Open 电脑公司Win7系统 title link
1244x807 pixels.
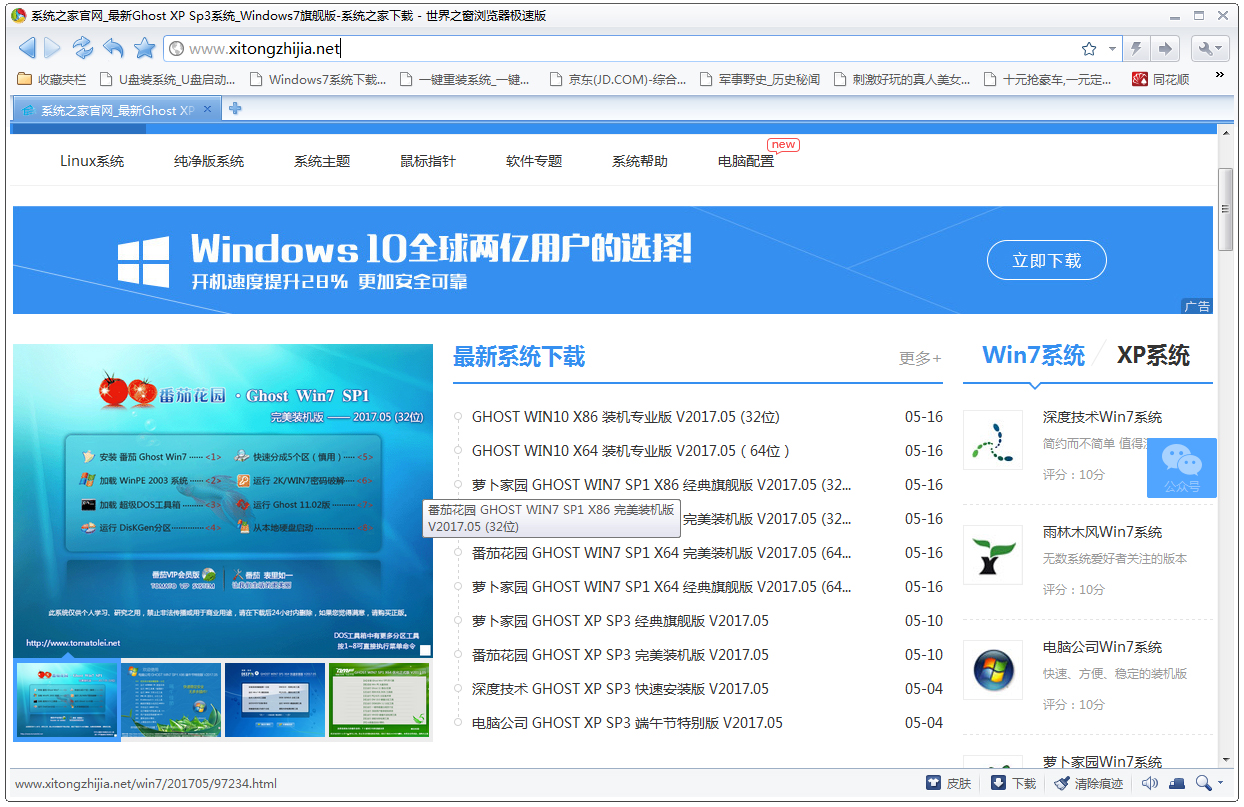[x=1102, y=647]
